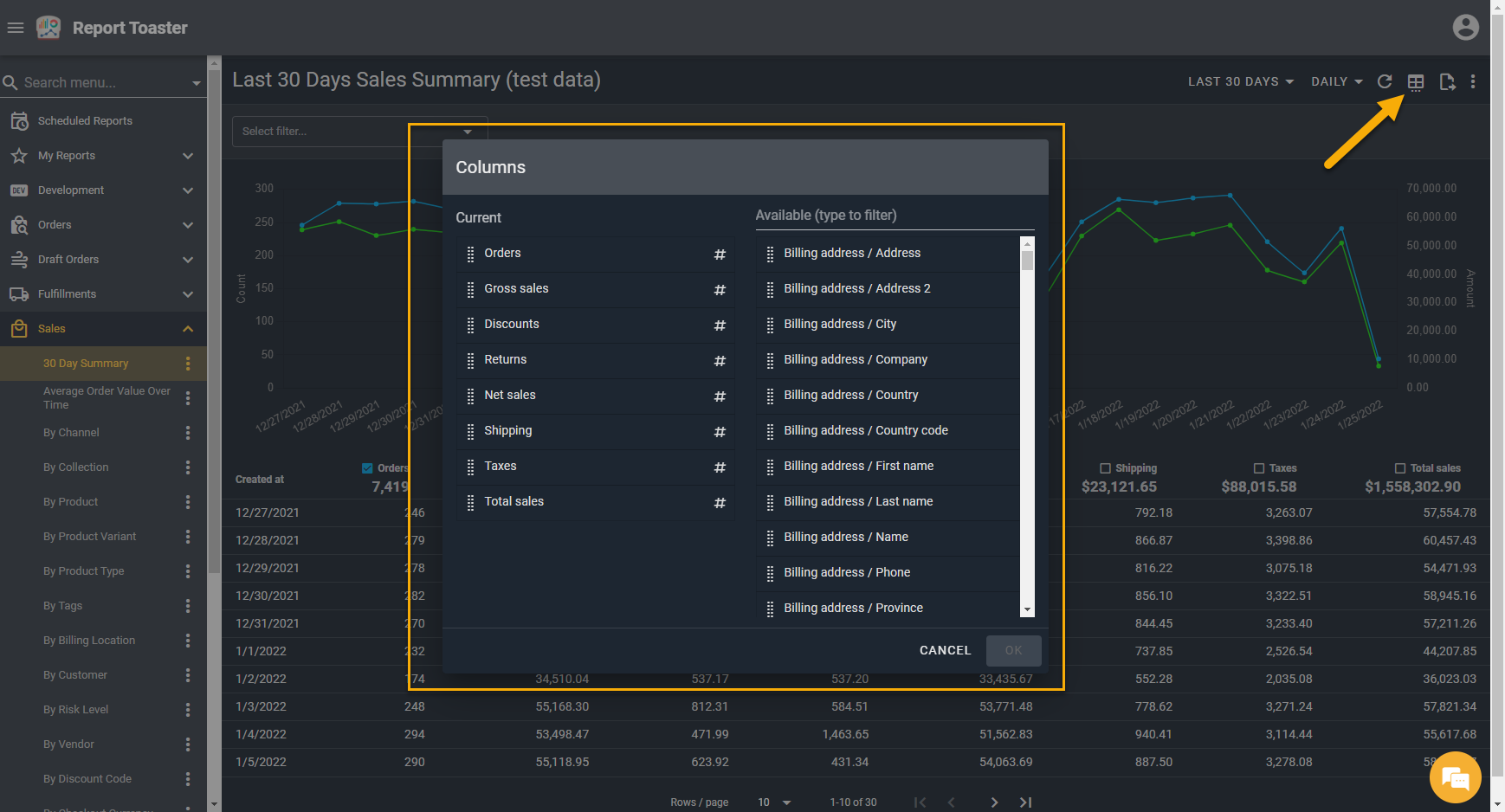Image resolution: width=1505 pixels, height=812 pixels.
Task: Enable the Total sales checkbox
Action: coord(1400,468)
